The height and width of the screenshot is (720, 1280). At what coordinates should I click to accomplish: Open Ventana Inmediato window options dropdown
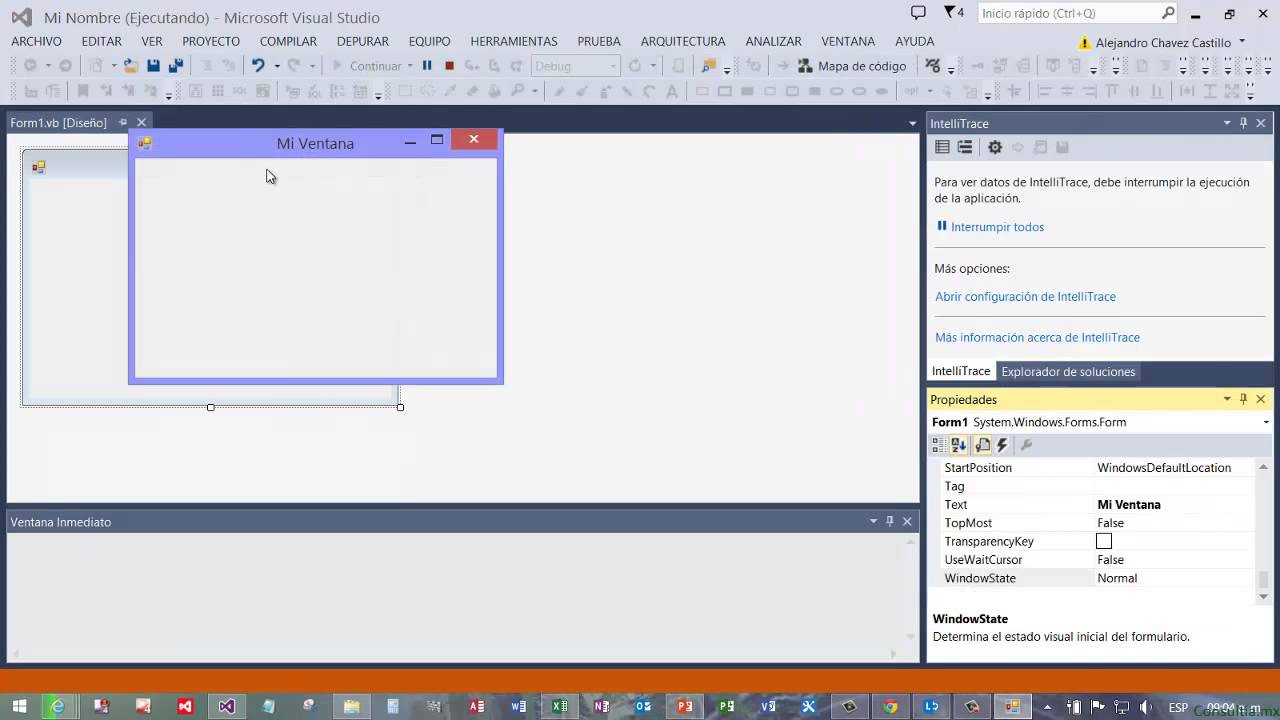873,521
